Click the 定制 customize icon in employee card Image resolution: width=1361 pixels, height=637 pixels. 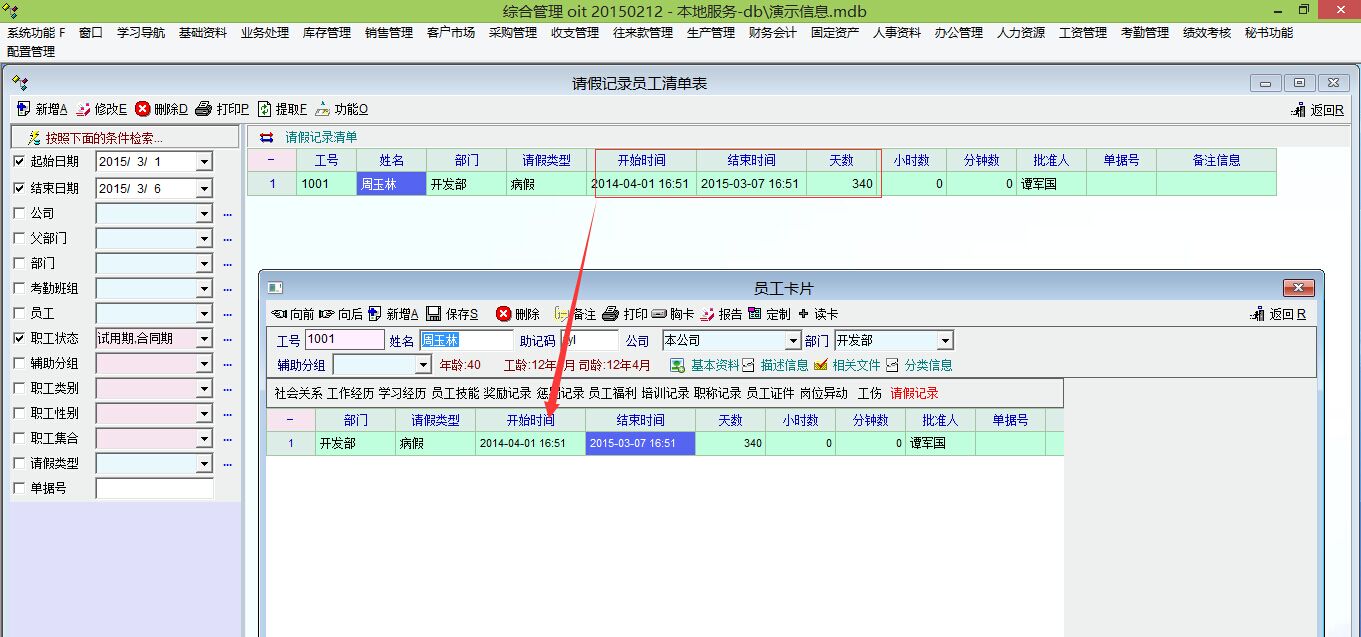pos(755,314)
